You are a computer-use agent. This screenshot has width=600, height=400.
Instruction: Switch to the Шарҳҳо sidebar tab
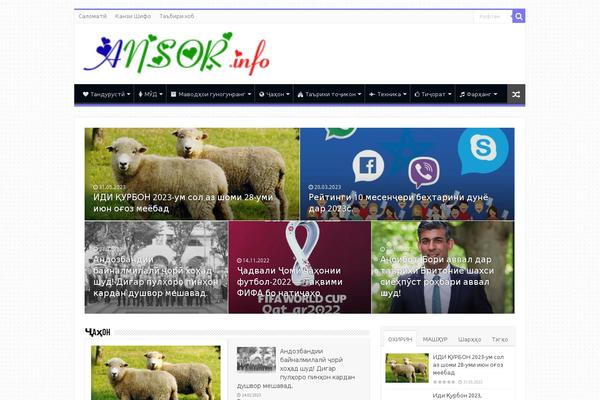[x=470, y=340]
